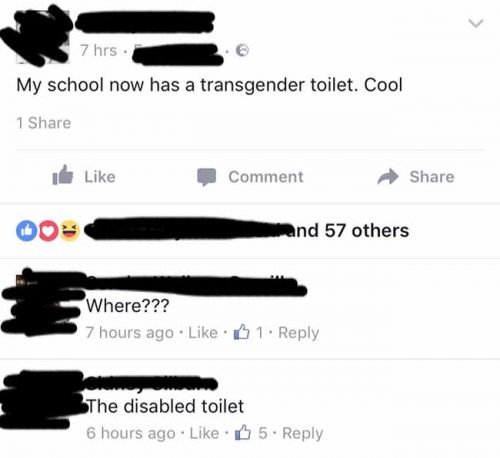This screenshot has height=458, width=500.
Task: Click the Haha laughing reaction icon
Action: coord(70,231)
